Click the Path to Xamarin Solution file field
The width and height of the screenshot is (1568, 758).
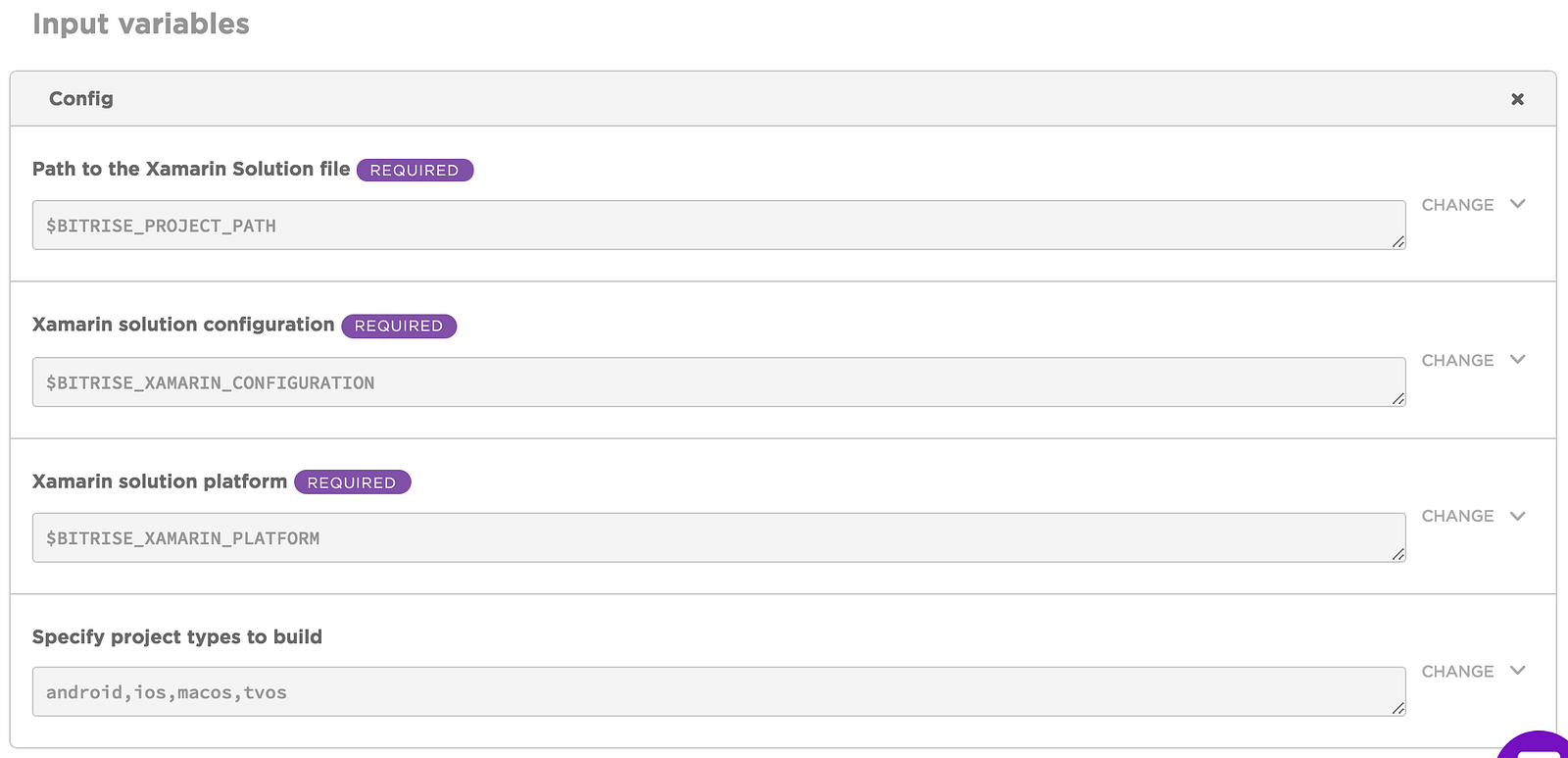tap(718, 226)
